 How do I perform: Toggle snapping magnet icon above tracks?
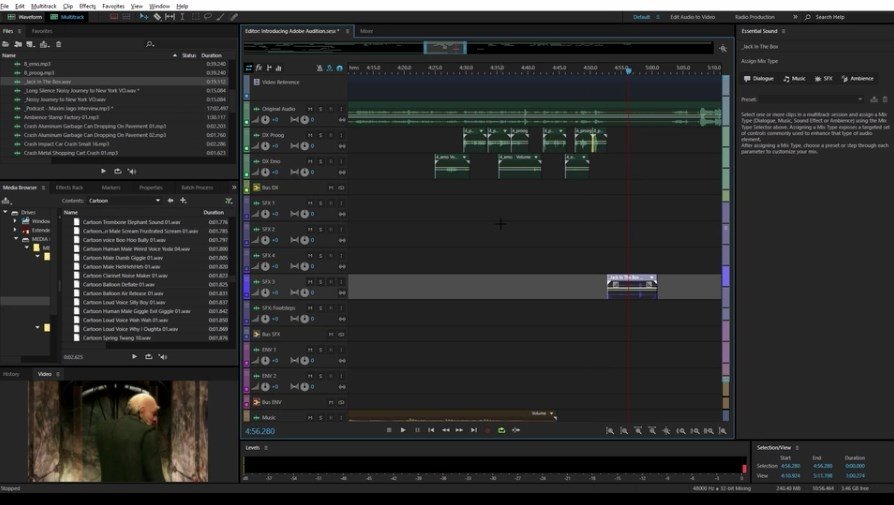(339, 68)
